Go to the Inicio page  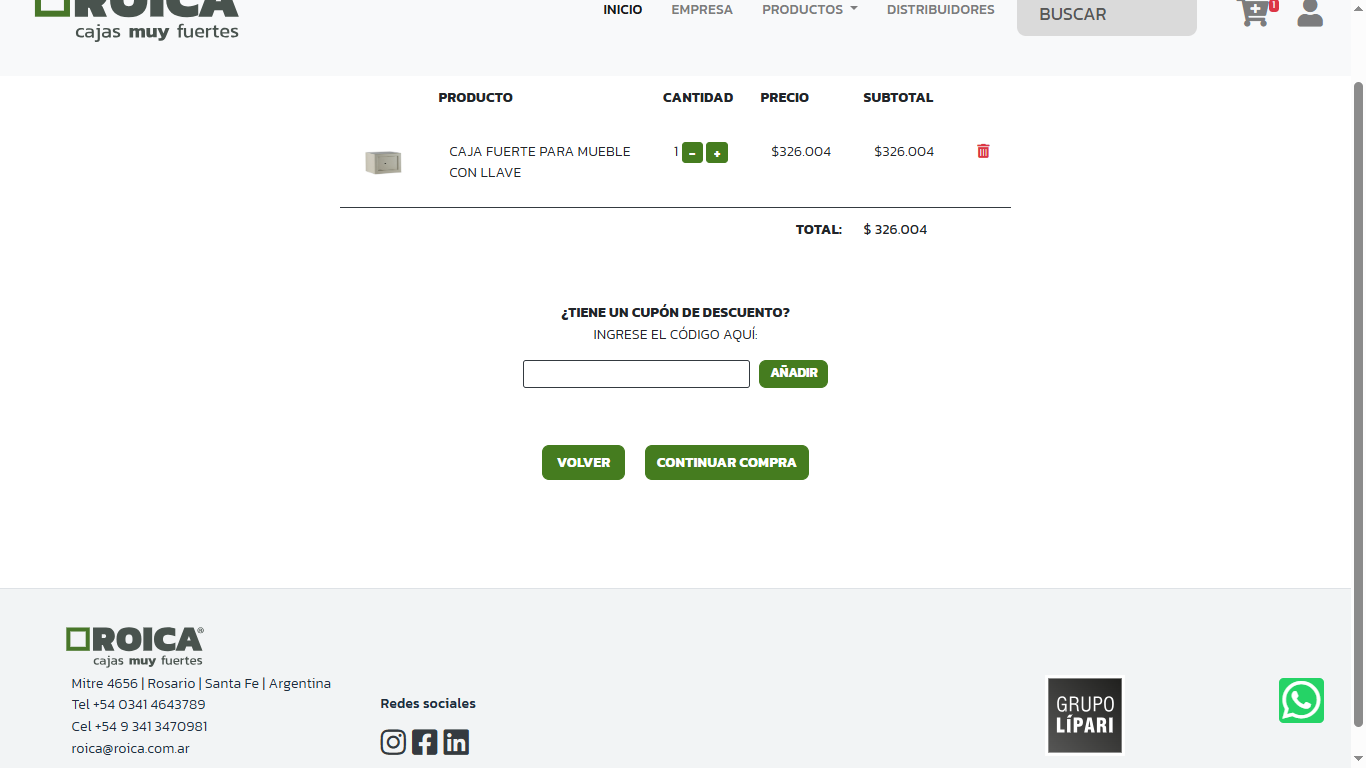coord(622,10)
